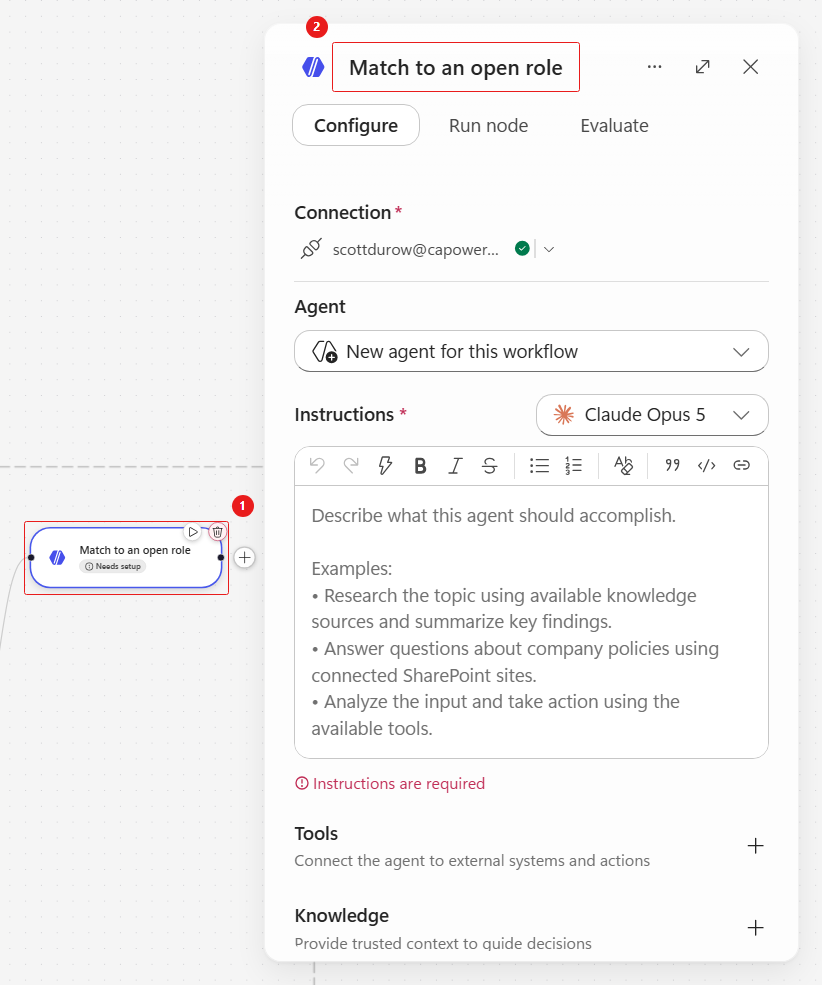Insert a code block
The width and height of the screenshot is (822, 985).
707,465
